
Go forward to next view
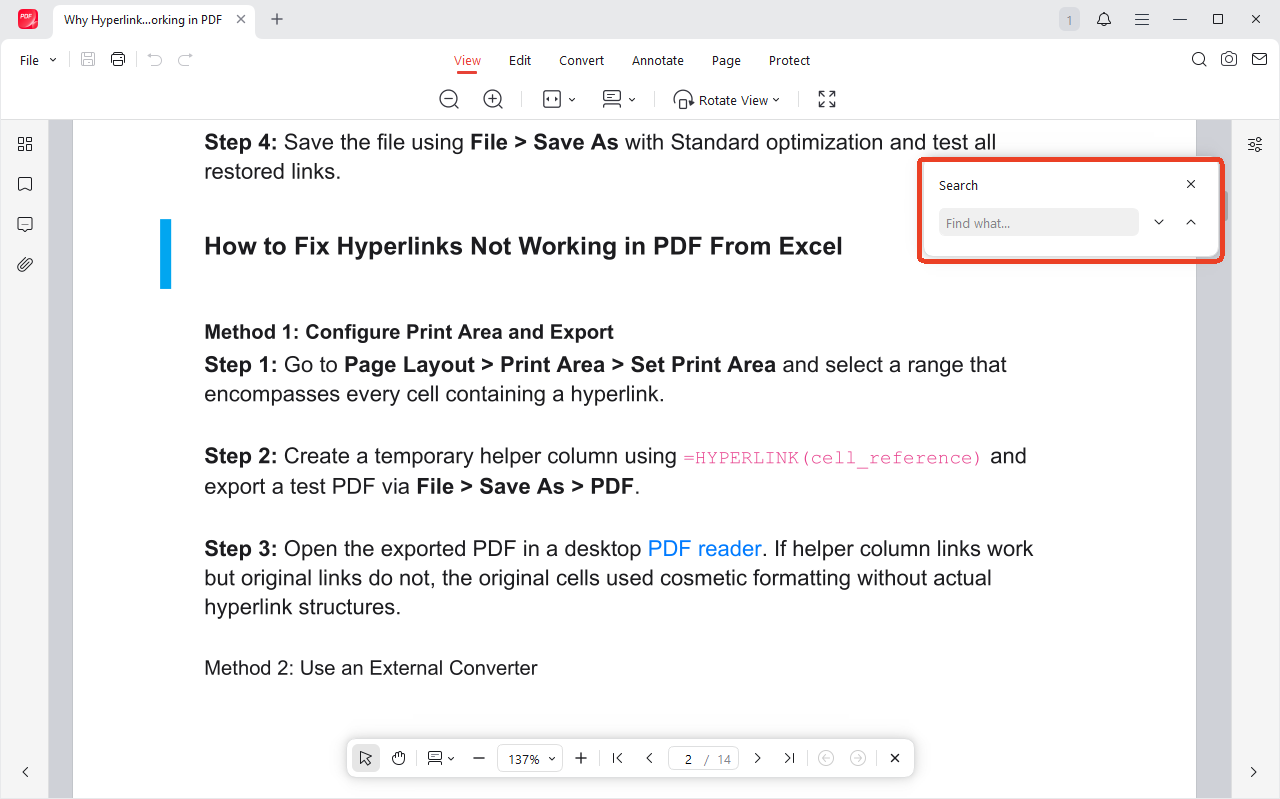coord(858,758)
